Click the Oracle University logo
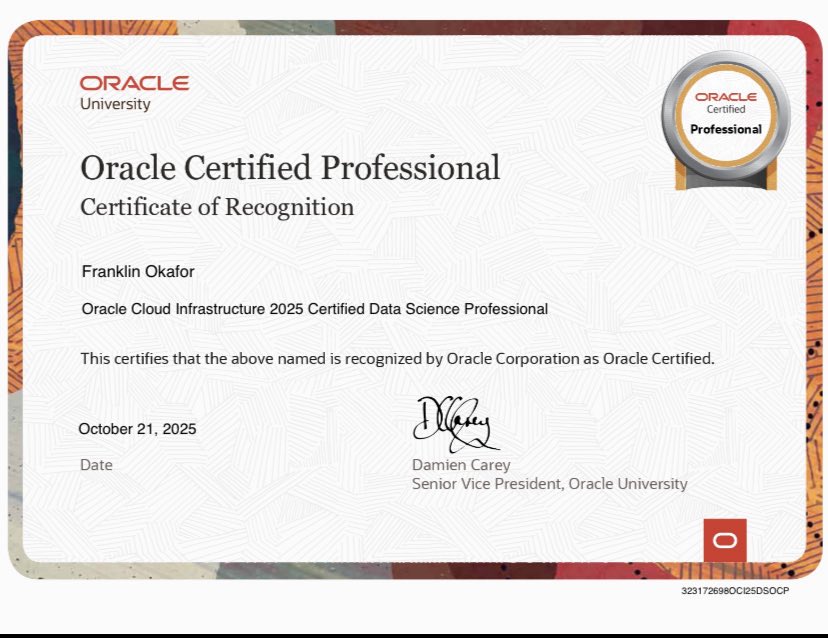The height and width of the screenshot is (638, 828). [134, 93]
